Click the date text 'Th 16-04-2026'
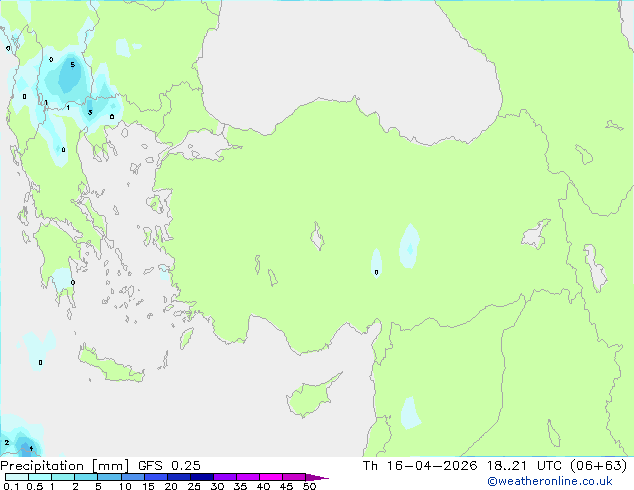 point(420,466)
